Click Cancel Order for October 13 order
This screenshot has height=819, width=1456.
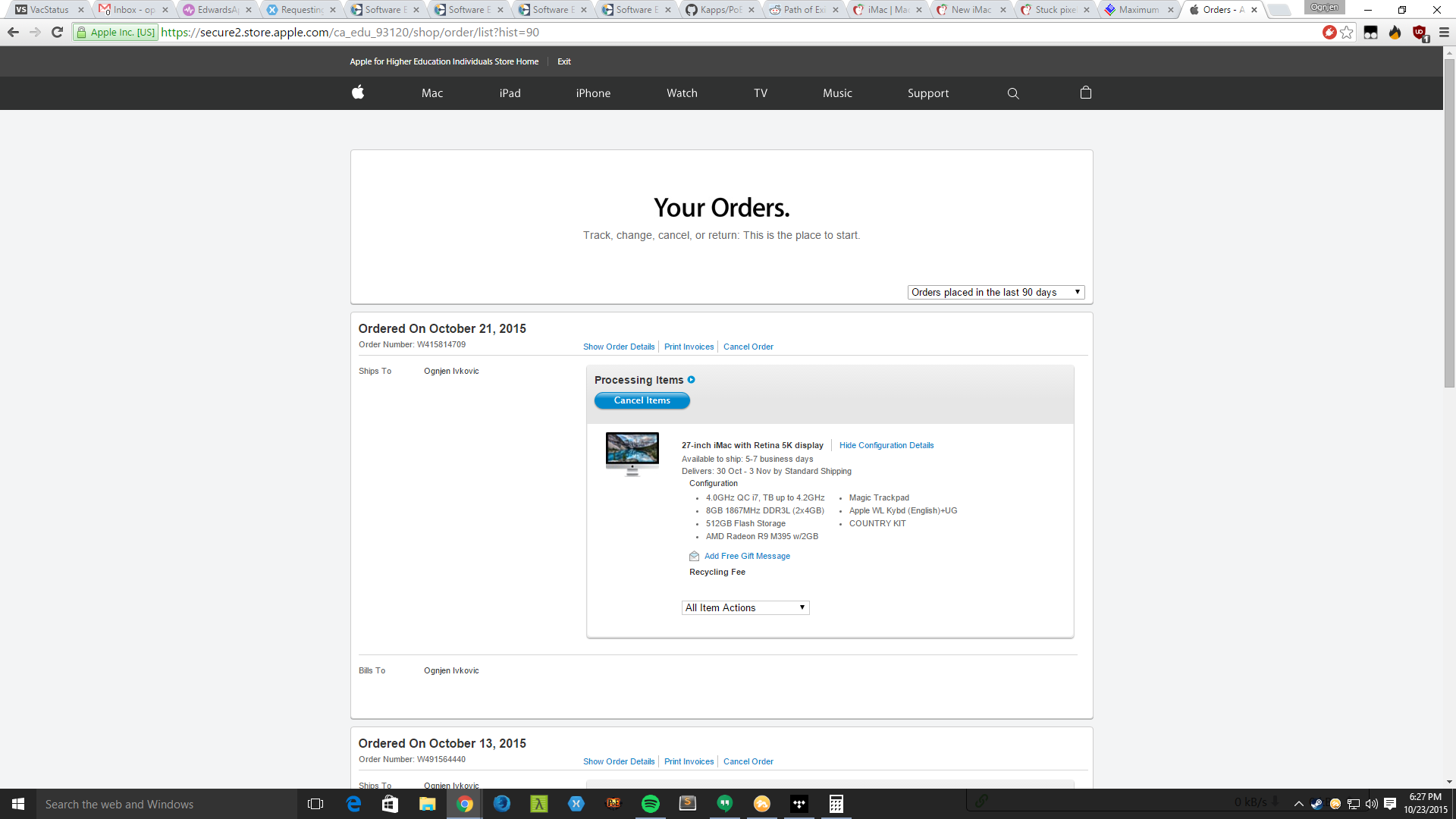click(x=748, y=761)
